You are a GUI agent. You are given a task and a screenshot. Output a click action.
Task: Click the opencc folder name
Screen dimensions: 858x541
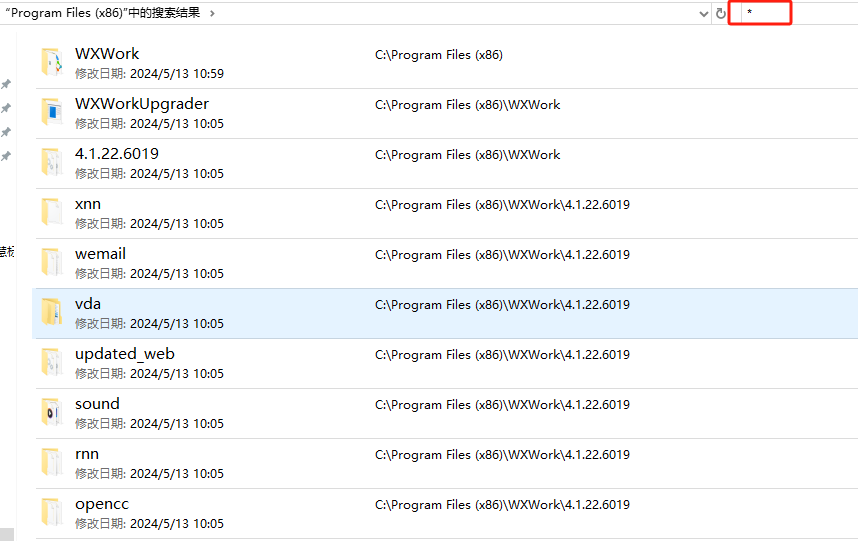coord(102,504)
